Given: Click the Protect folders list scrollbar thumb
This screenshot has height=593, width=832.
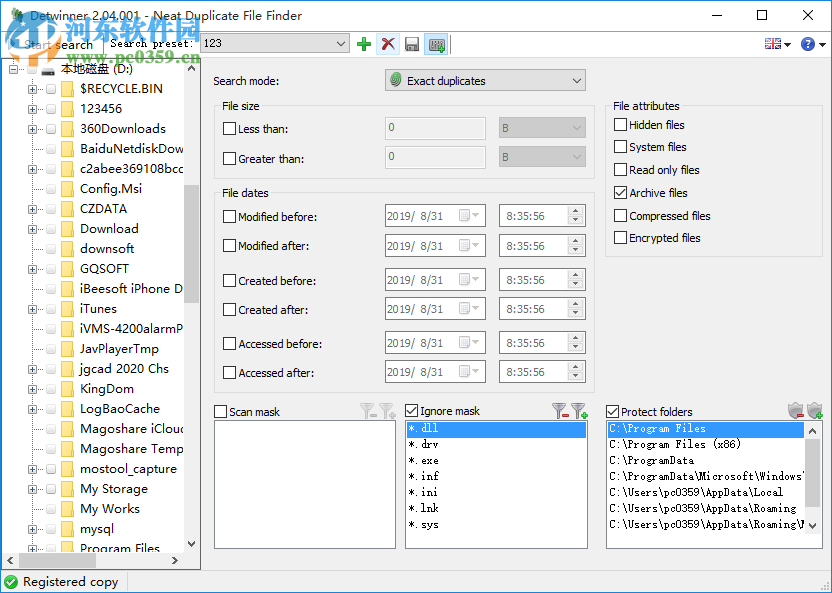Looking at the screenshot, I should tap(812, 475).
